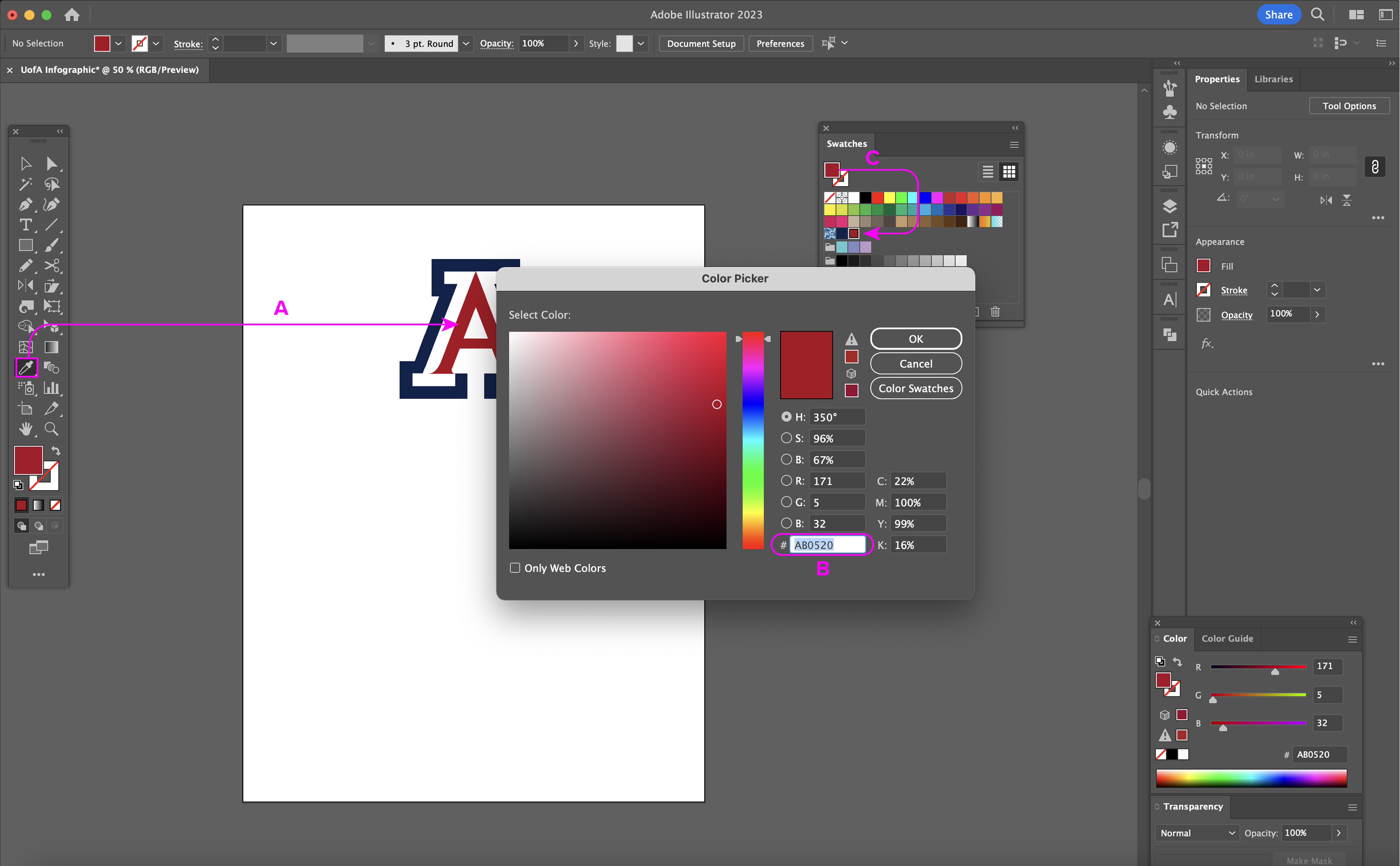Select the Rectangle tool

[x=25, y=245]
